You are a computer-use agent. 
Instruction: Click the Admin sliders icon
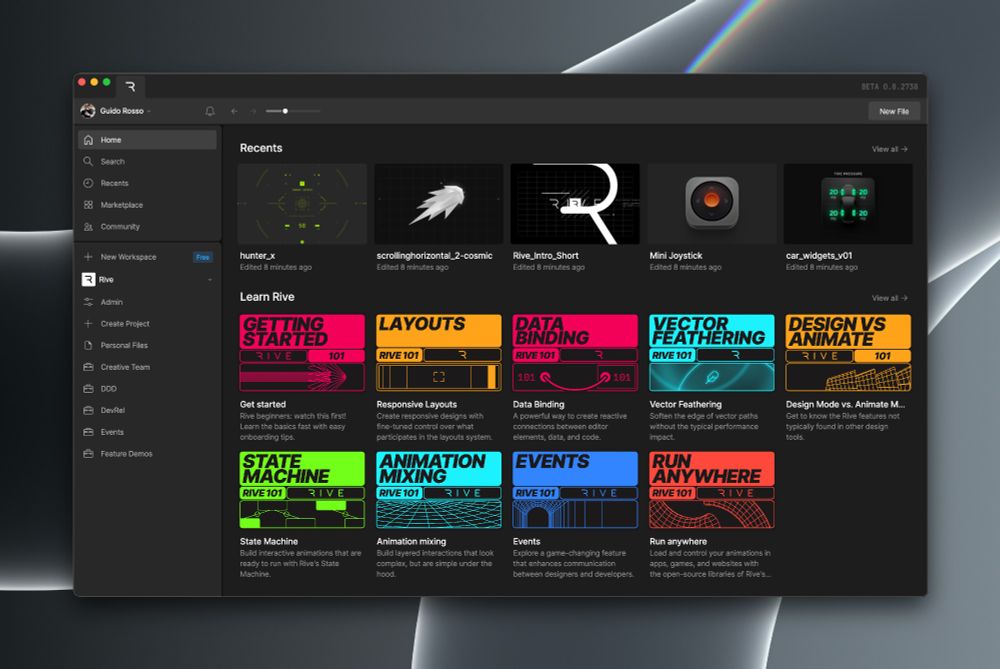point(89,302)
